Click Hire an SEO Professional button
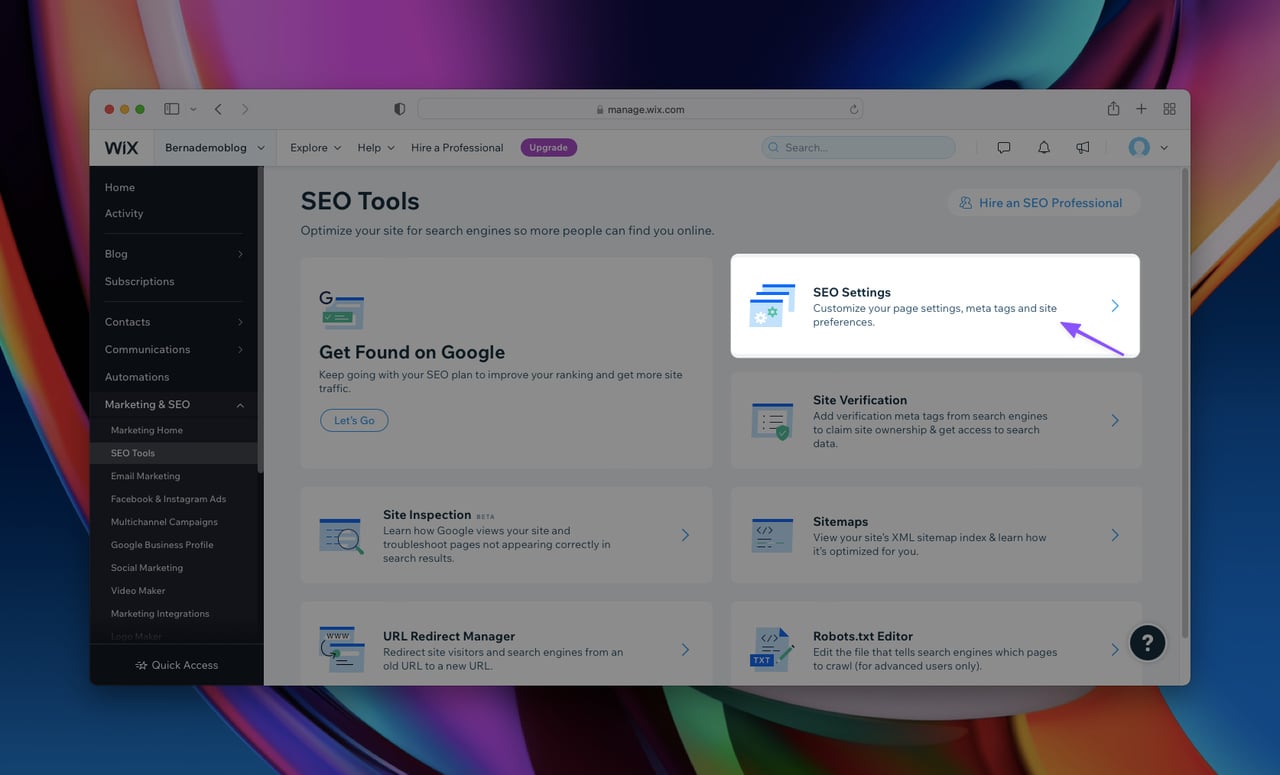The image size is (1280, 775). 1041,203
